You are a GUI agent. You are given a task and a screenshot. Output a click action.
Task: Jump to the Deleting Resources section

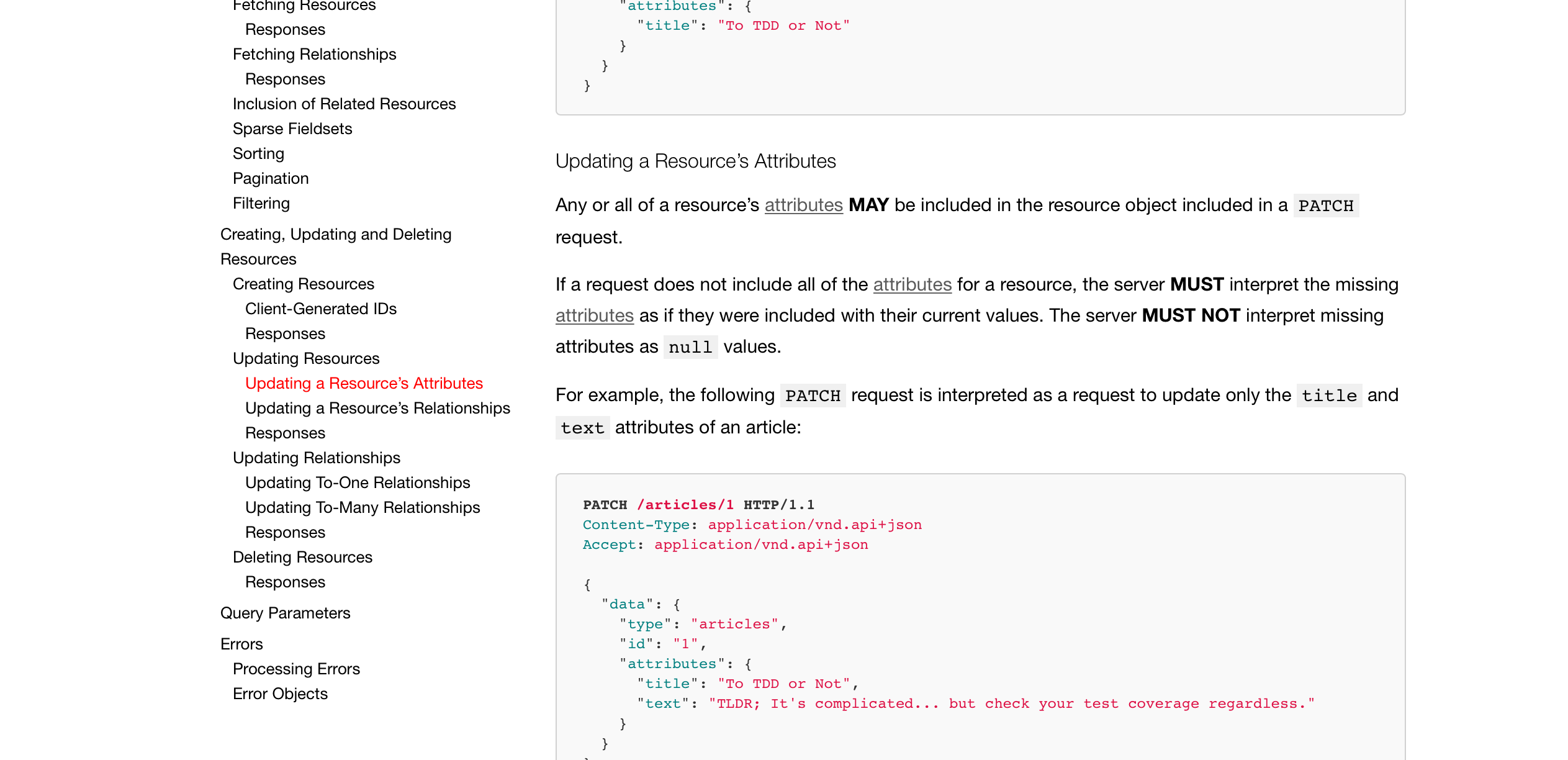302,557
